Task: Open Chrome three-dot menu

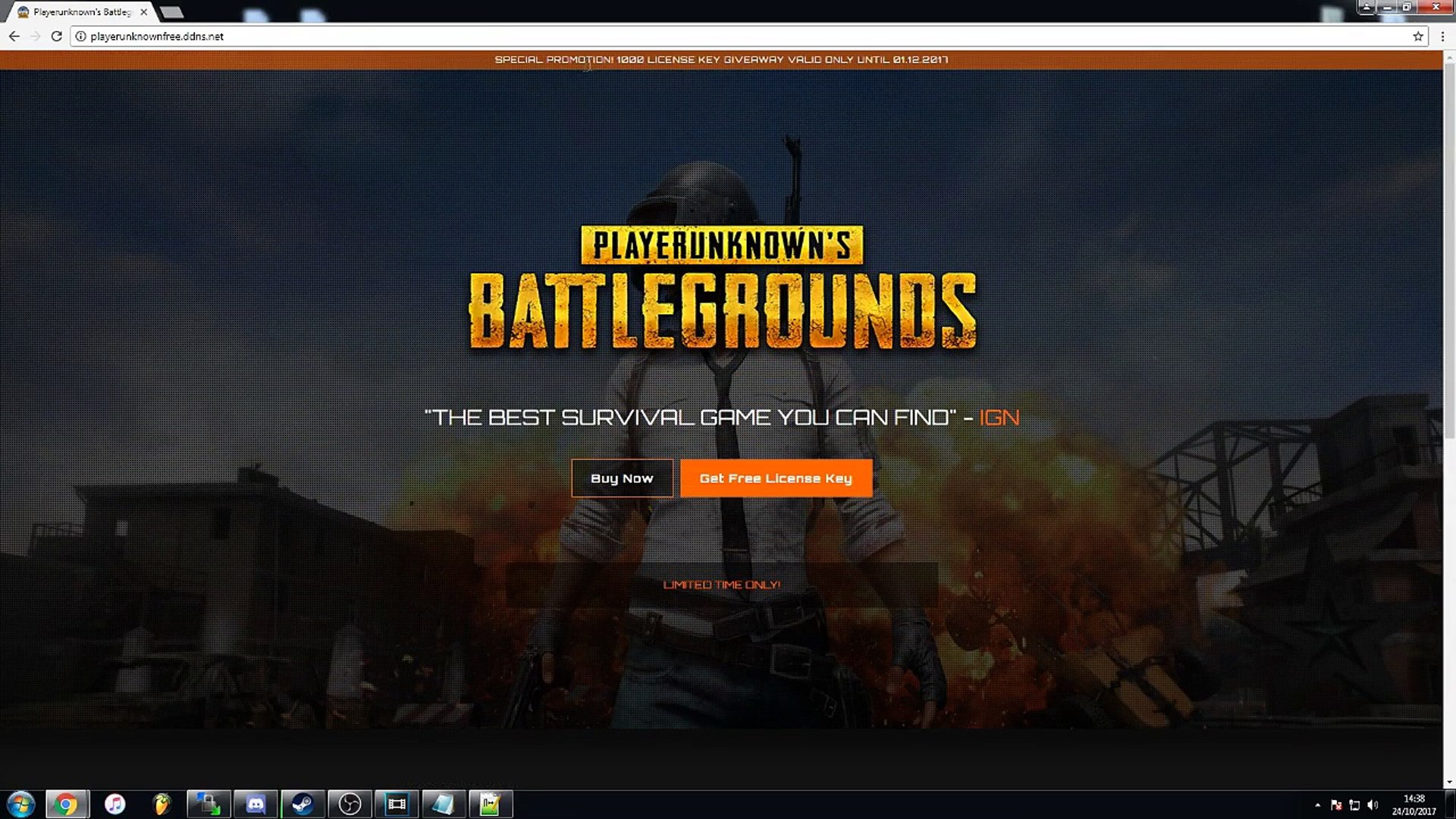Action: coord(1442,36)
